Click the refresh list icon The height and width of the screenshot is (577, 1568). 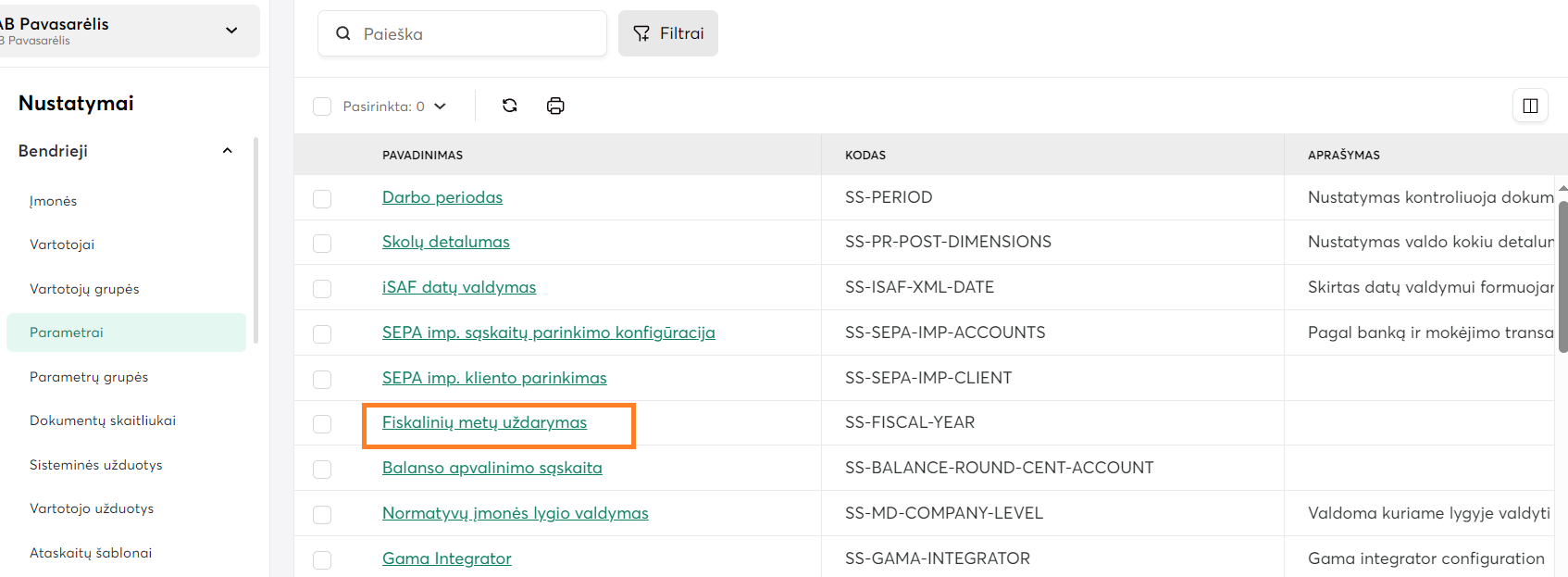click(509, 106)
